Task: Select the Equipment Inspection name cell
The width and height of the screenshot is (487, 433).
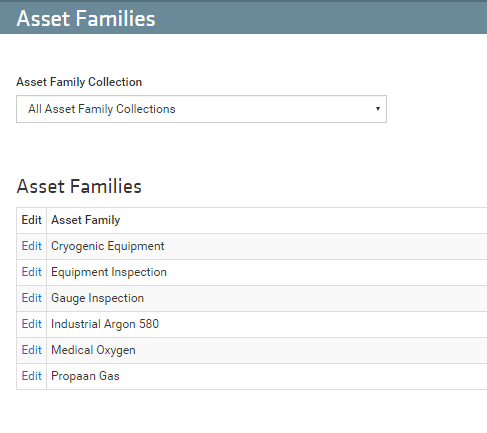Action: pyautogui.click(x=267, y=272)
